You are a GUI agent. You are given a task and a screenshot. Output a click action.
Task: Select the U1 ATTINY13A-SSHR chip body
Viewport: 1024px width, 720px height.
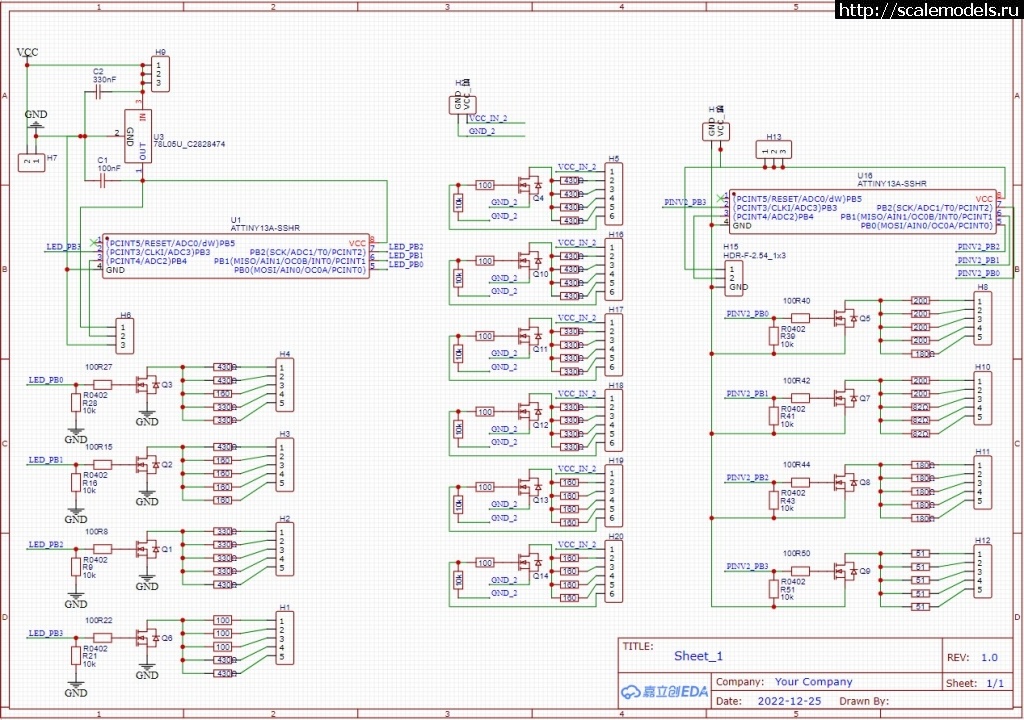(235, 256)
